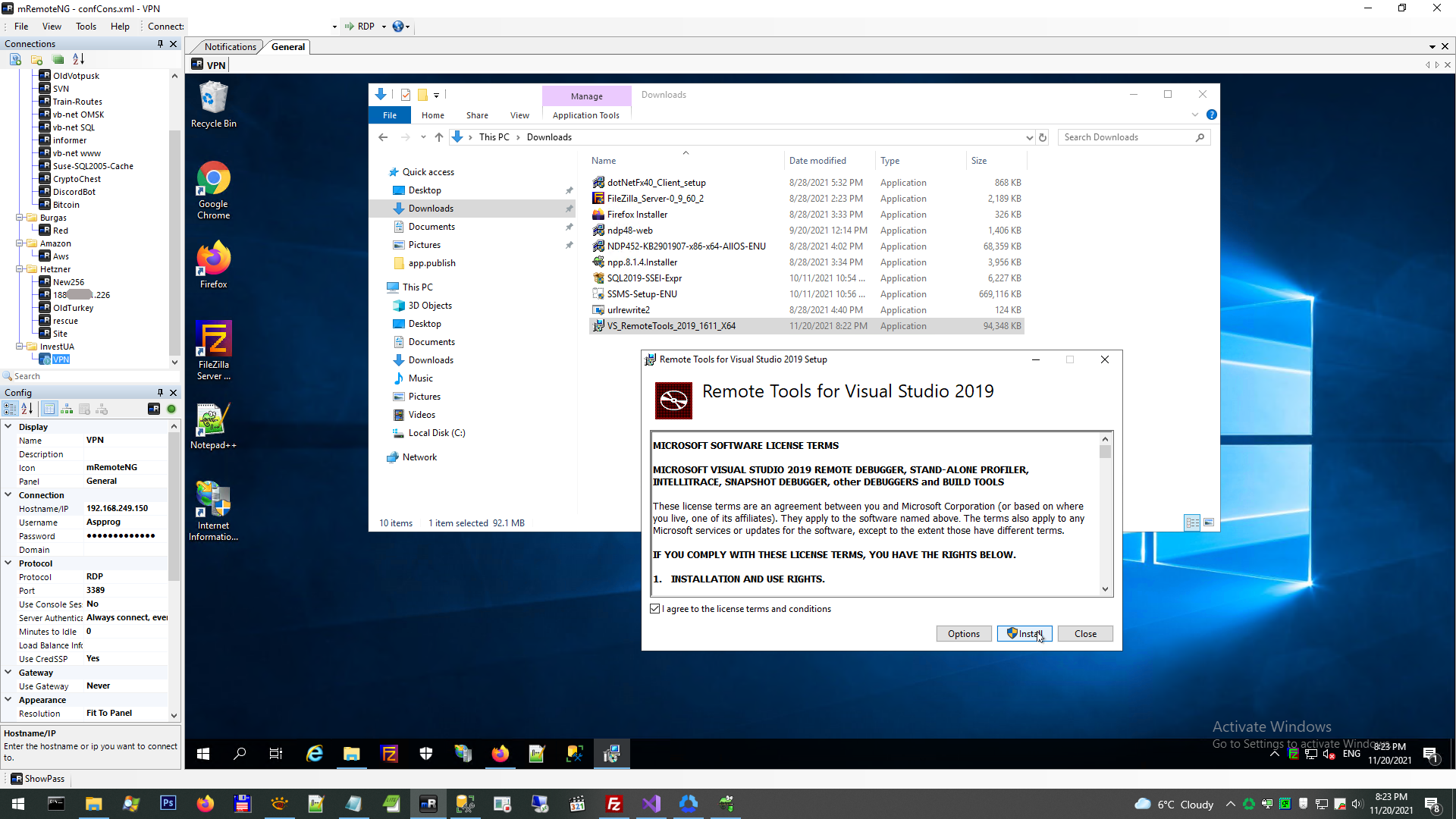Screen dimensions: 1456x819
Task: Click sort A-Z icon in Connections panel
Action: 78,59
